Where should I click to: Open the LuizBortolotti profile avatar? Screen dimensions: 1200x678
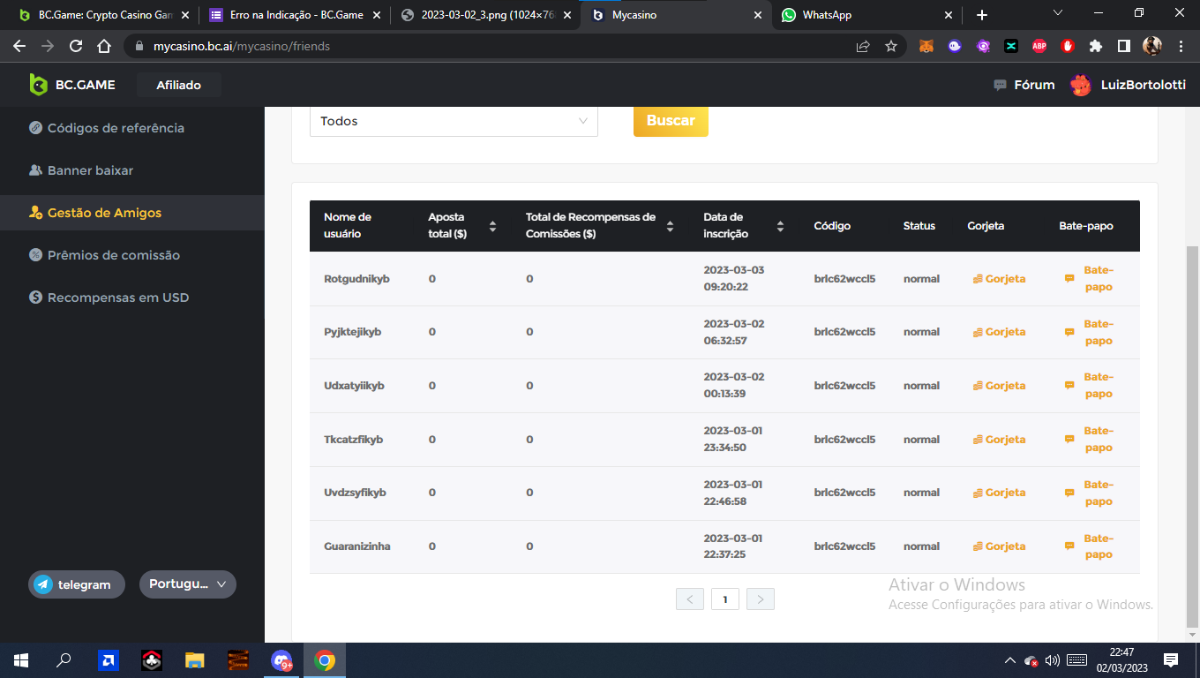1080,85
